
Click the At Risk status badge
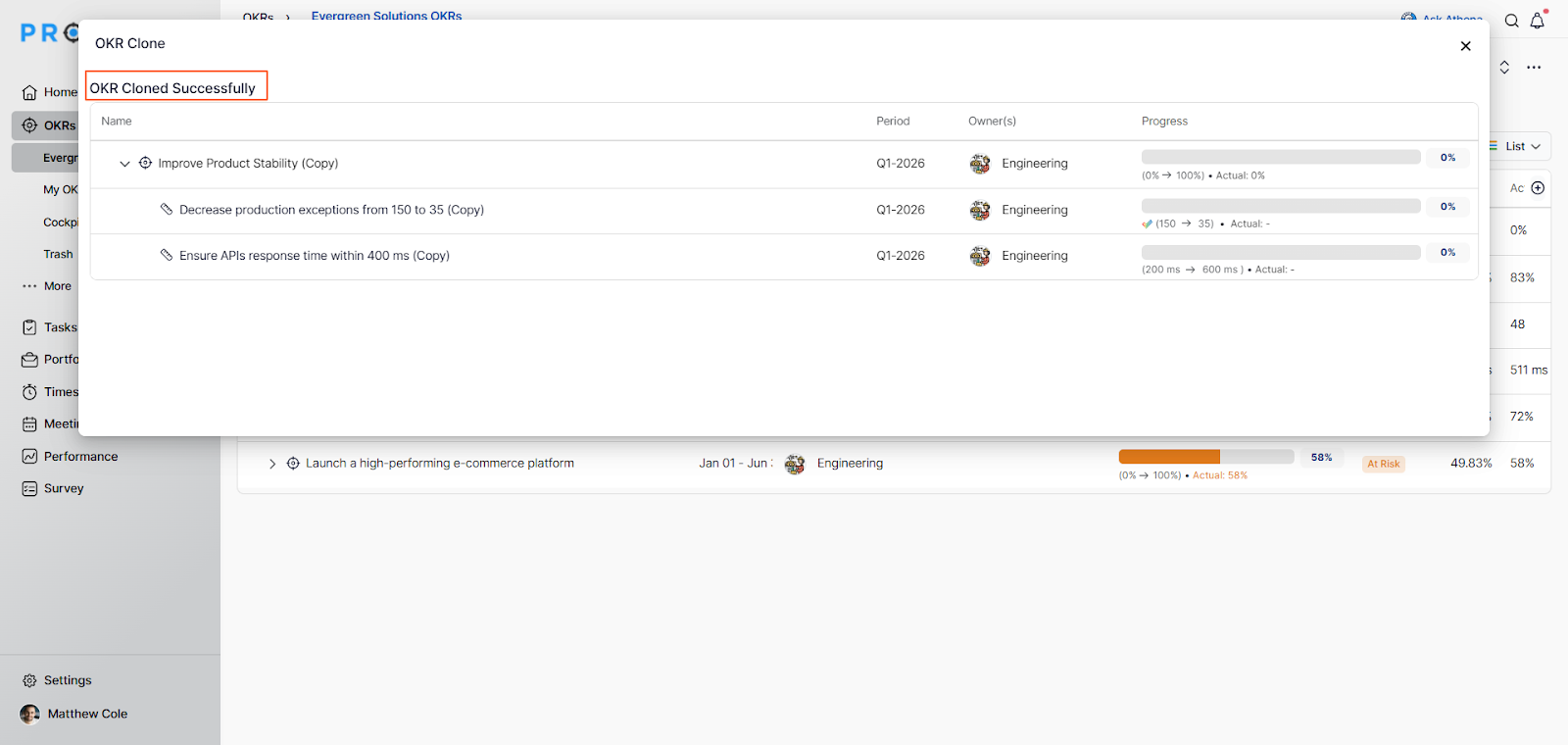point(1383,464)
